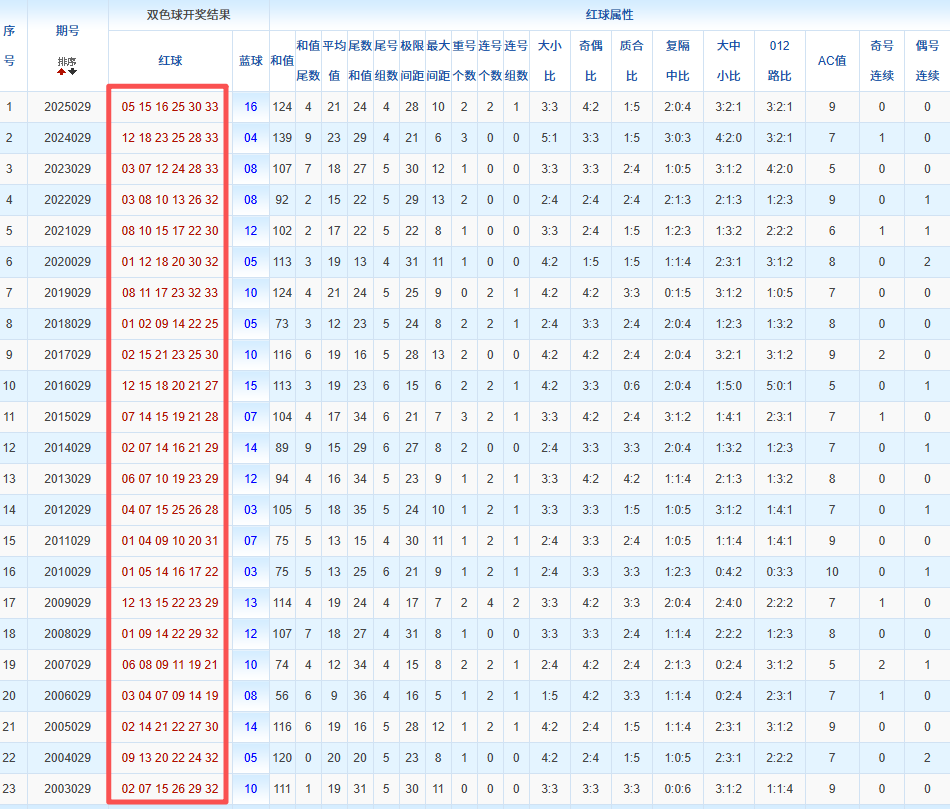Click the 平均值 column header
Viewport: 950px width, 809px height.
334,61
